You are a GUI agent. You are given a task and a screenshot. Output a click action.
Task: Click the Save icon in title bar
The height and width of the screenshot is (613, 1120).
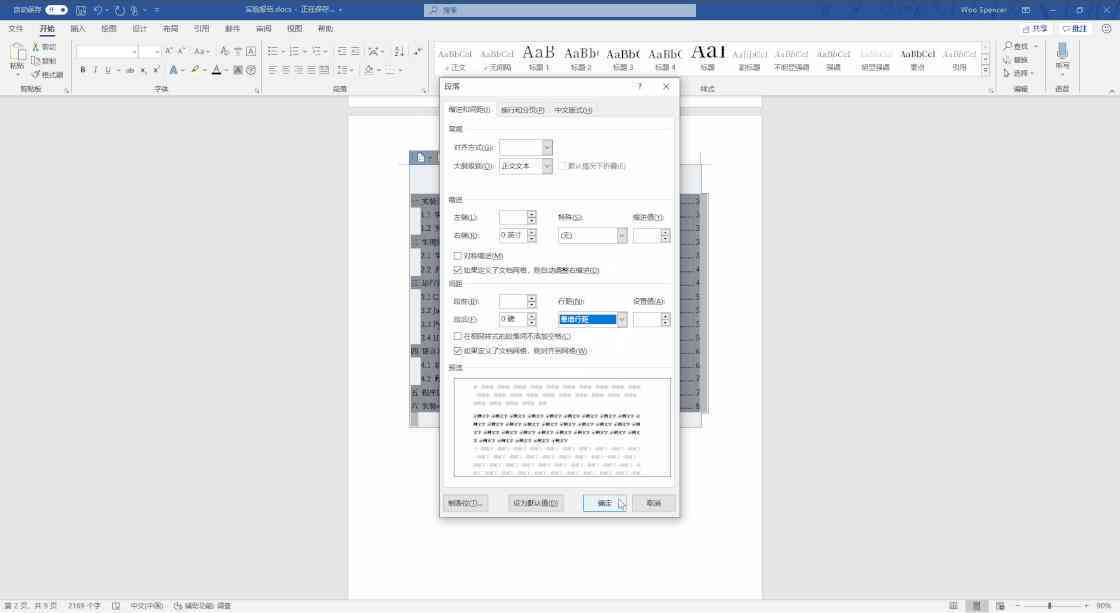click(81, 10)
